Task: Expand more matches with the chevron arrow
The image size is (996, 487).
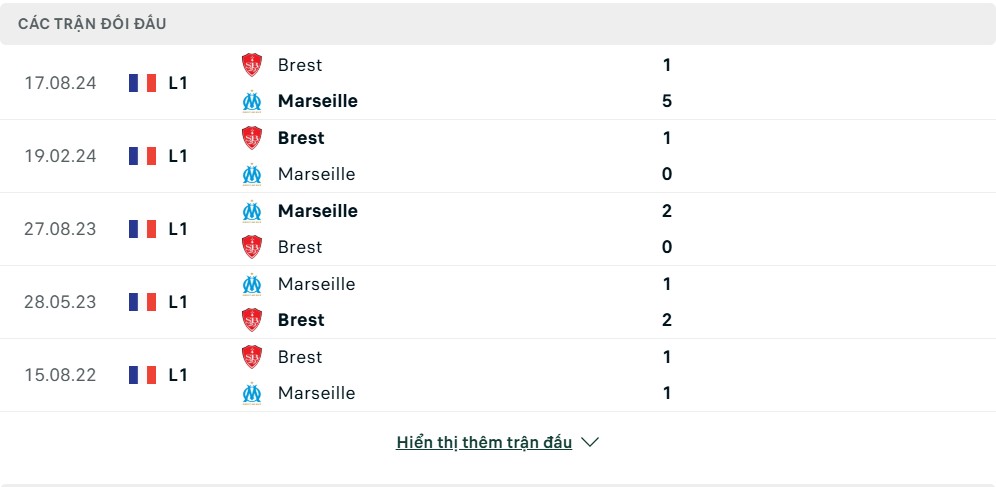Action: coord(590,442)
